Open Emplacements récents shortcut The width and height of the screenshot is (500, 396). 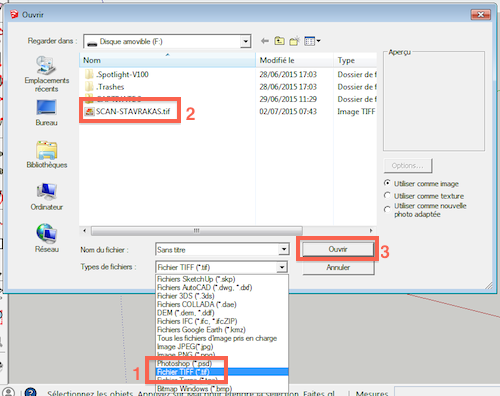[47, 74]
